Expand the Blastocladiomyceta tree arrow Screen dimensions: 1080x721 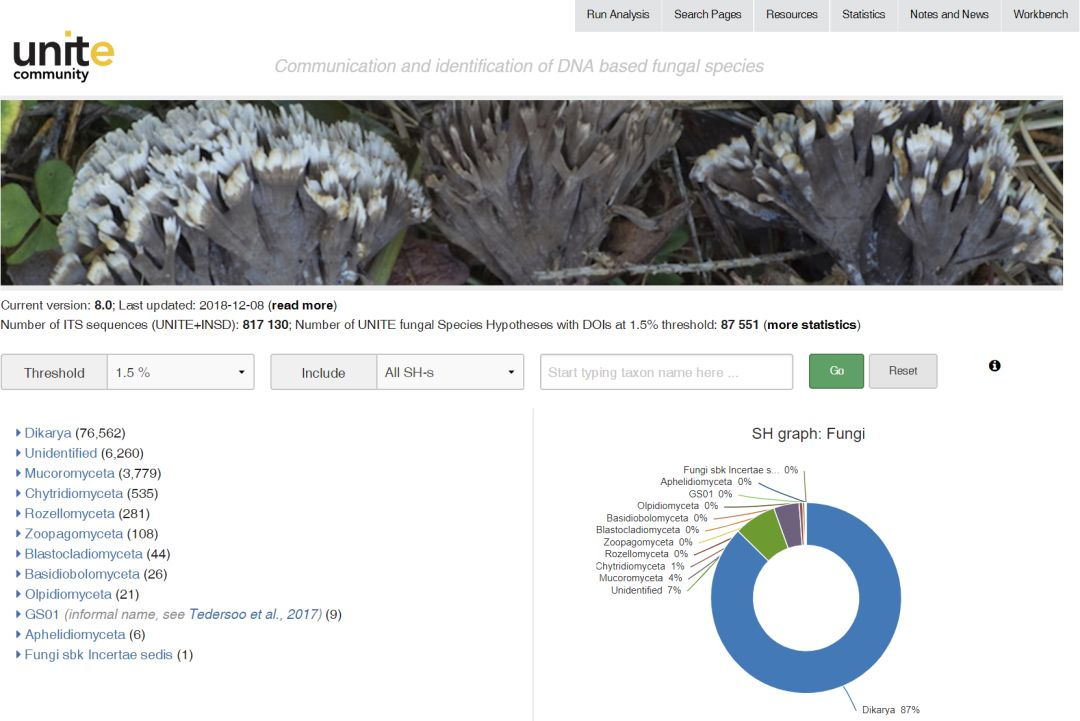pyautogui.click(x=18, y=553)
